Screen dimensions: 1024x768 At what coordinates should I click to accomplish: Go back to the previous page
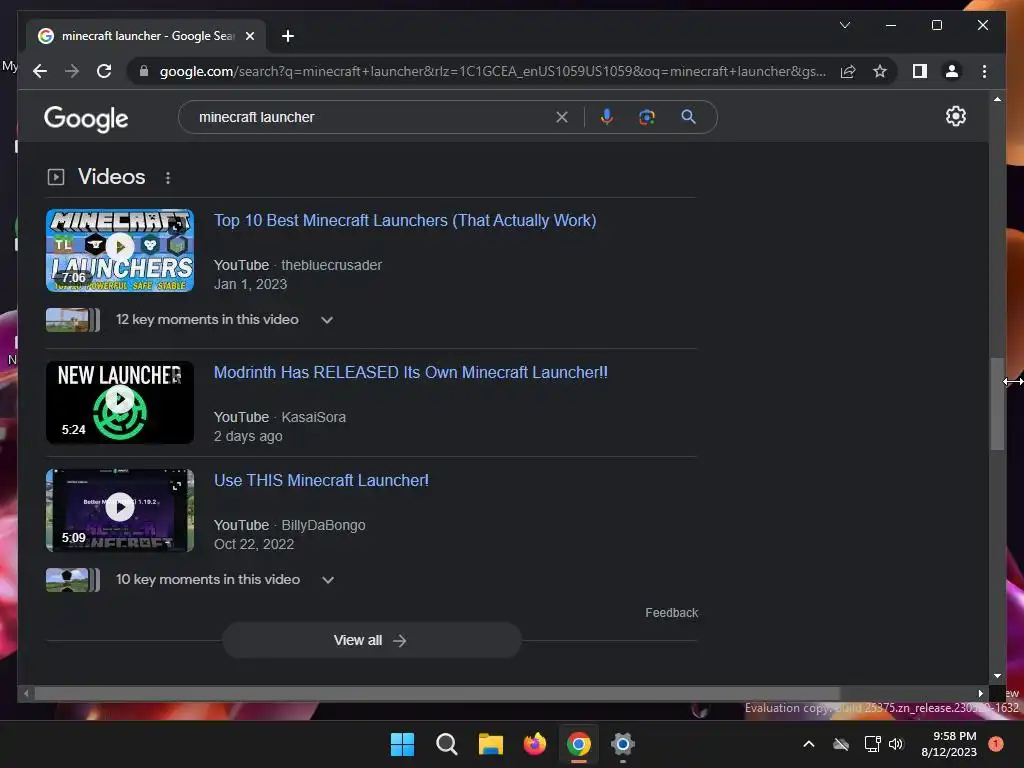tap(40, 71)
